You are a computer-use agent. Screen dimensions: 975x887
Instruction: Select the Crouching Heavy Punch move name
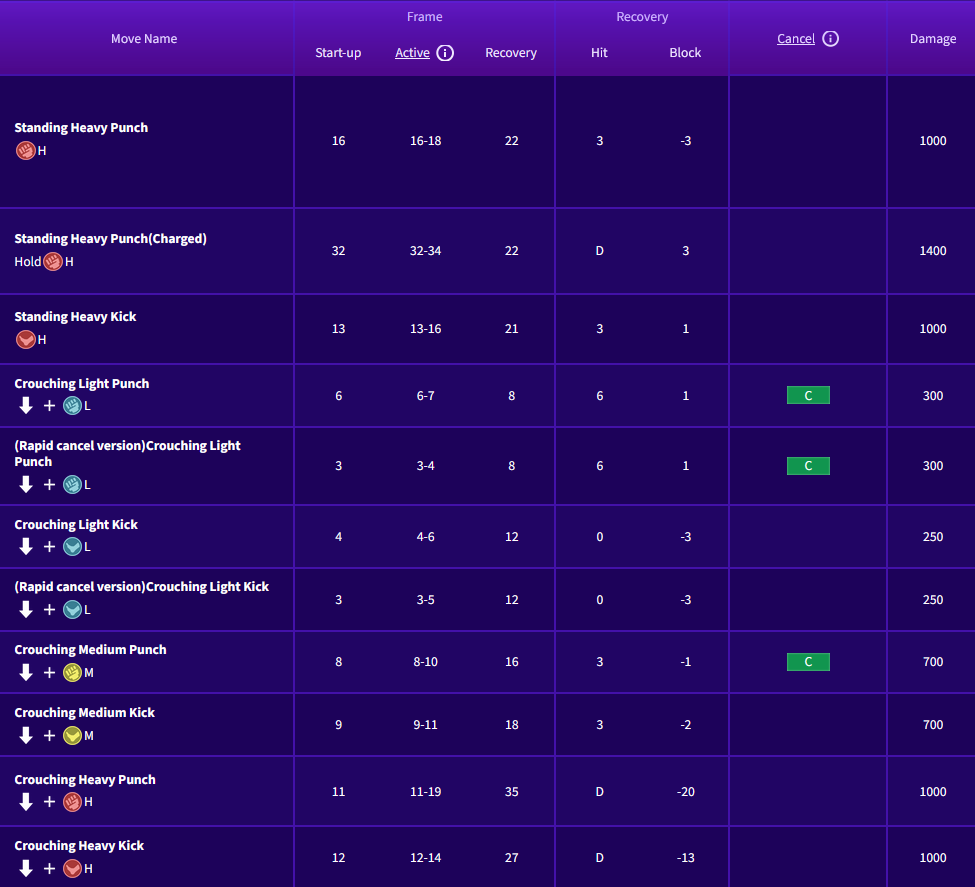(85, 780)
